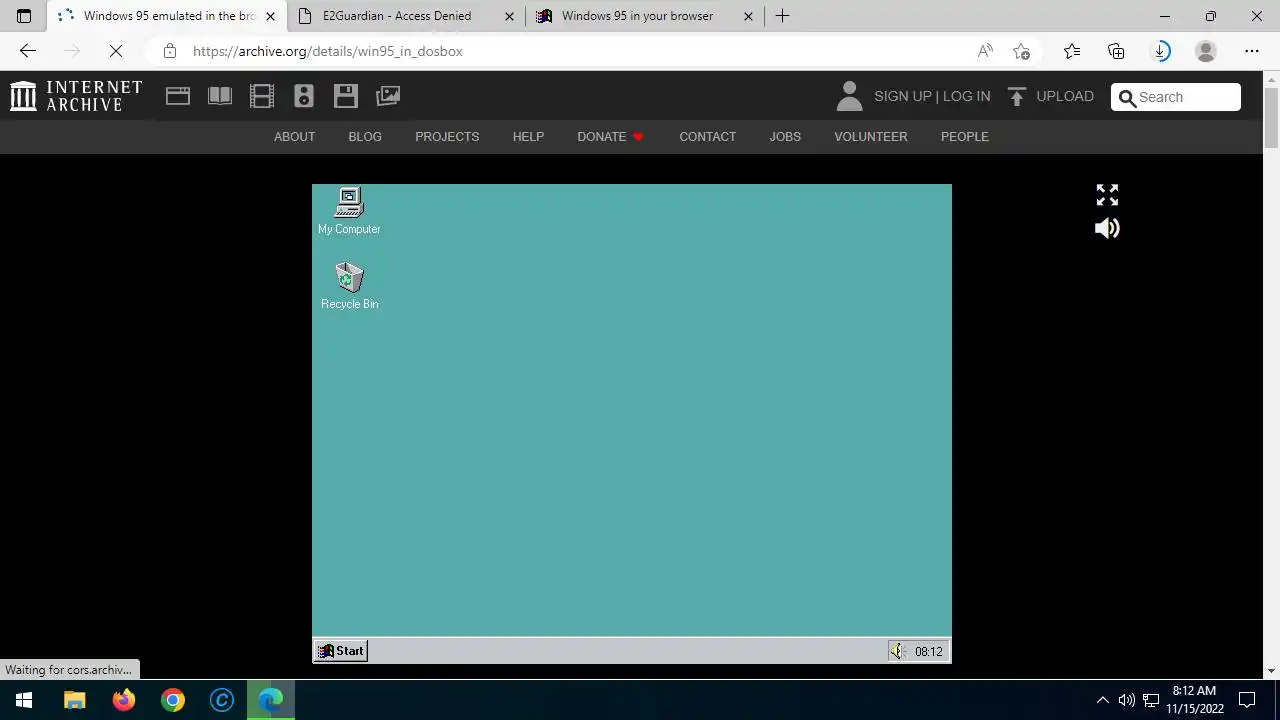Open the HELP menu item
Viewport: 1280px width, 720px height.
pos(528,136)
